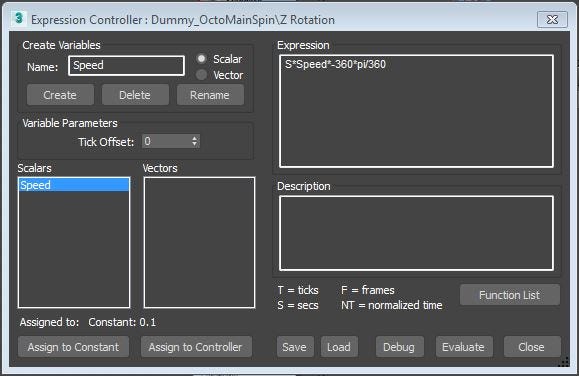The width and height of the screenshot is (579, 376).
Task: Click the Delete variable button
Action: point(135,95)
